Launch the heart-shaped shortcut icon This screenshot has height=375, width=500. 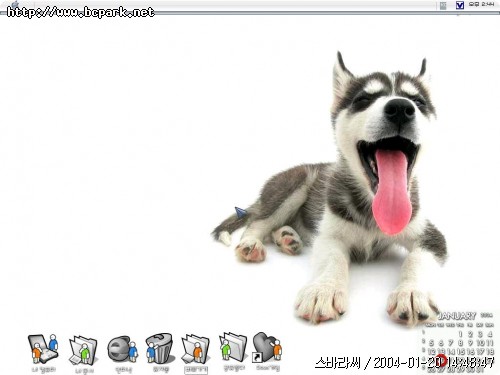(267, 348)
